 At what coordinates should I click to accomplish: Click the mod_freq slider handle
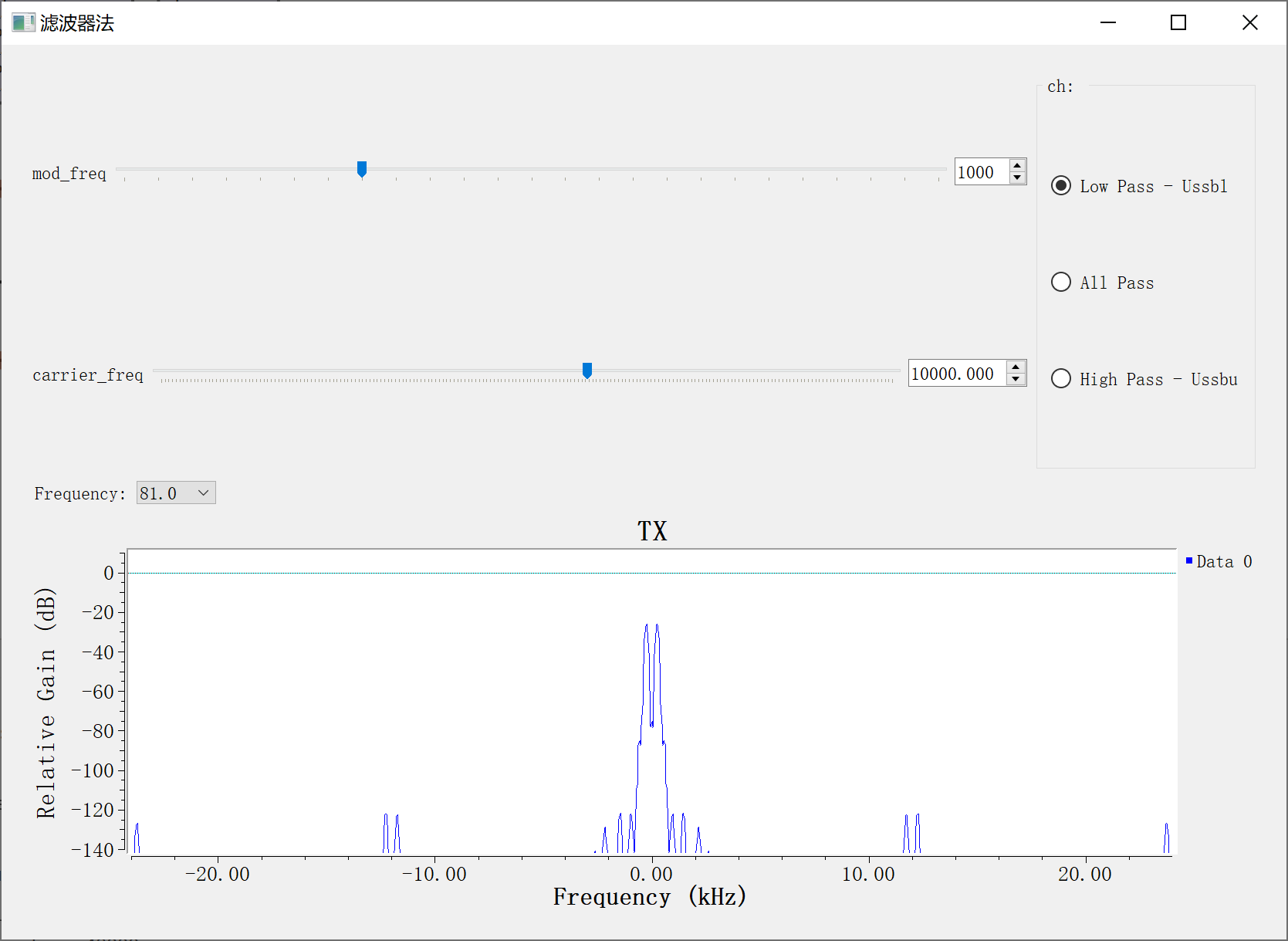(x=362, y=169)
